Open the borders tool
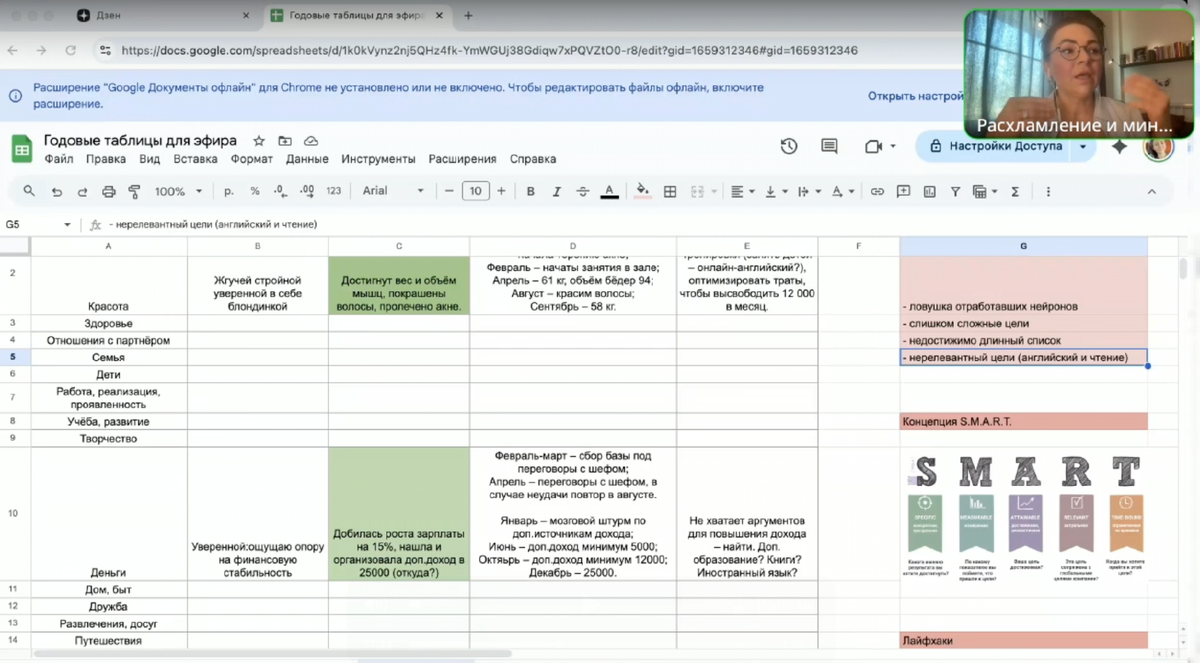Screen dimensions: 1200x663 pos(670,191)
